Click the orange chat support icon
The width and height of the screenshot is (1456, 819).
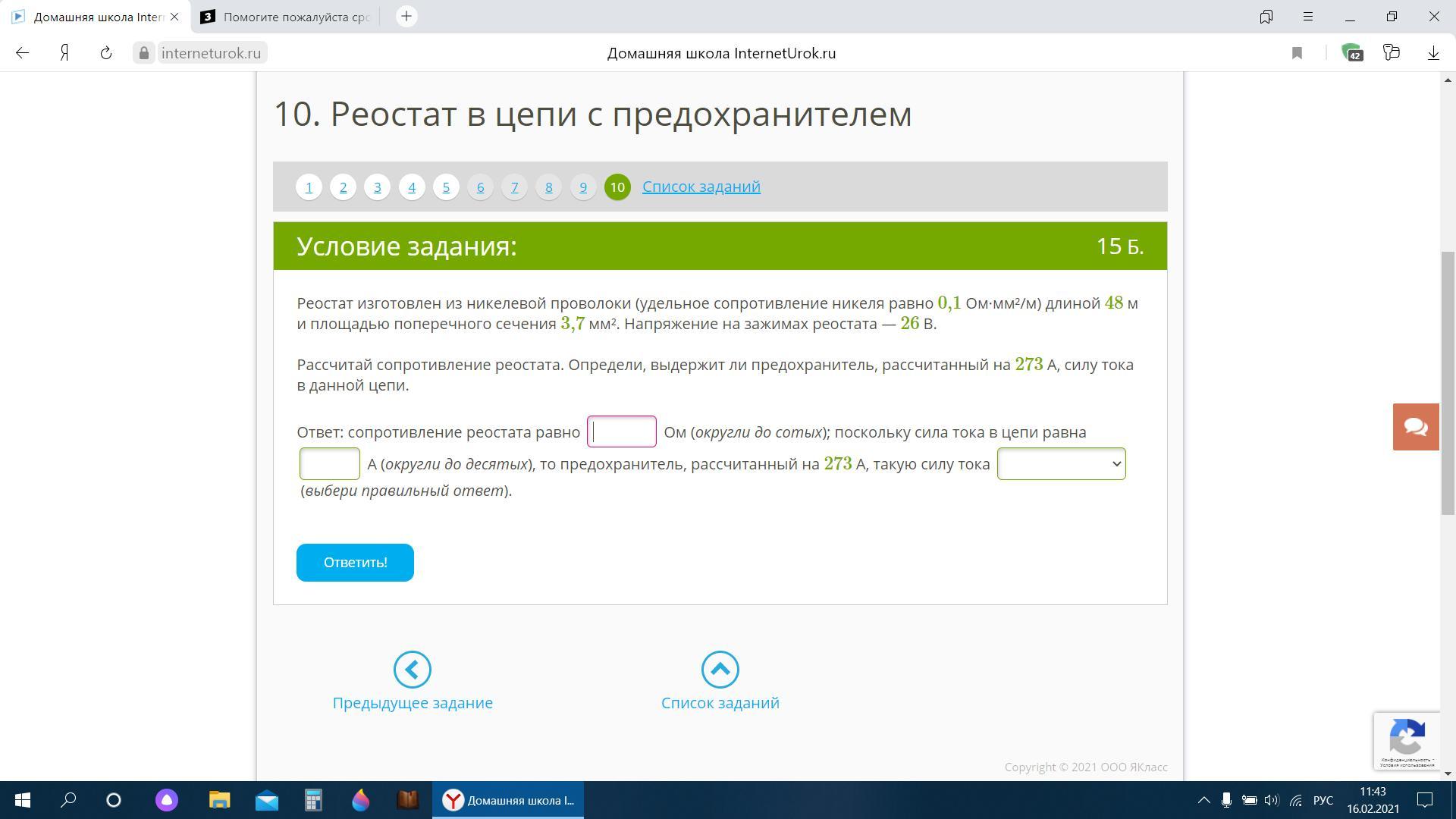click(1415, 427)
